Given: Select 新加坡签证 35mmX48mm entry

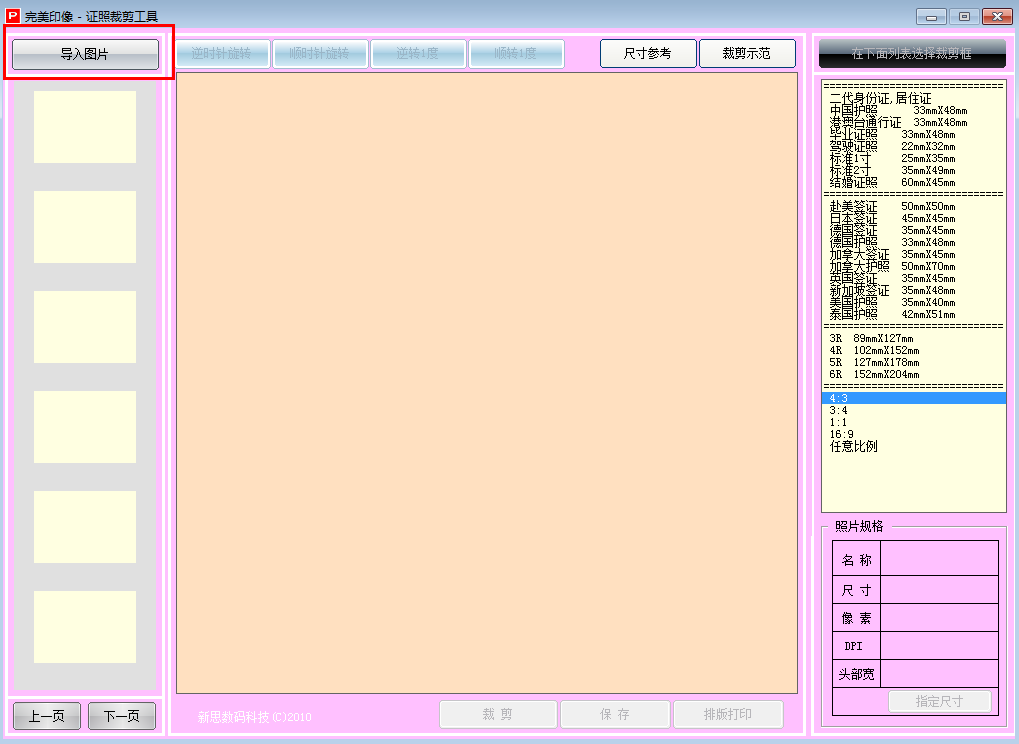Looking at the screenshot, I should [914, 290].
